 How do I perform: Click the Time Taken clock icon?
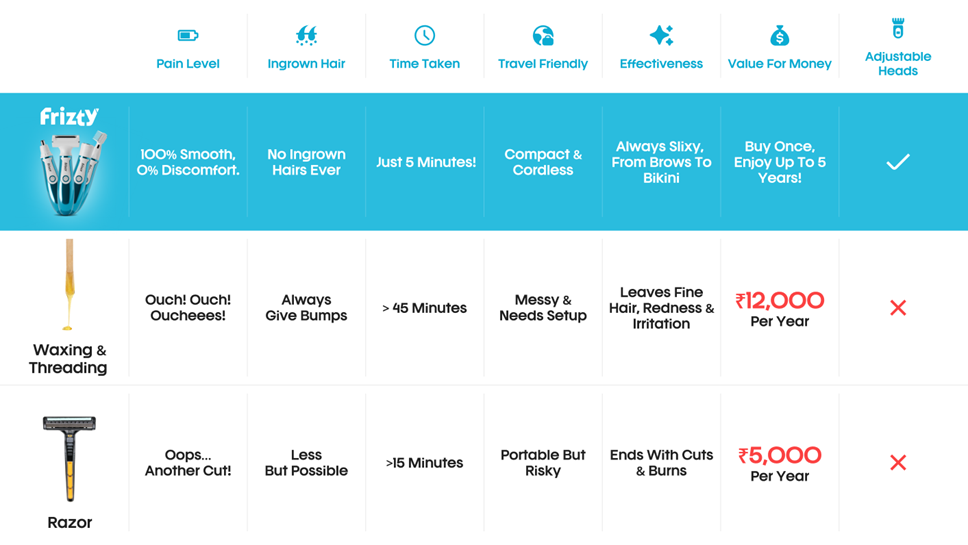coord(425,36)
